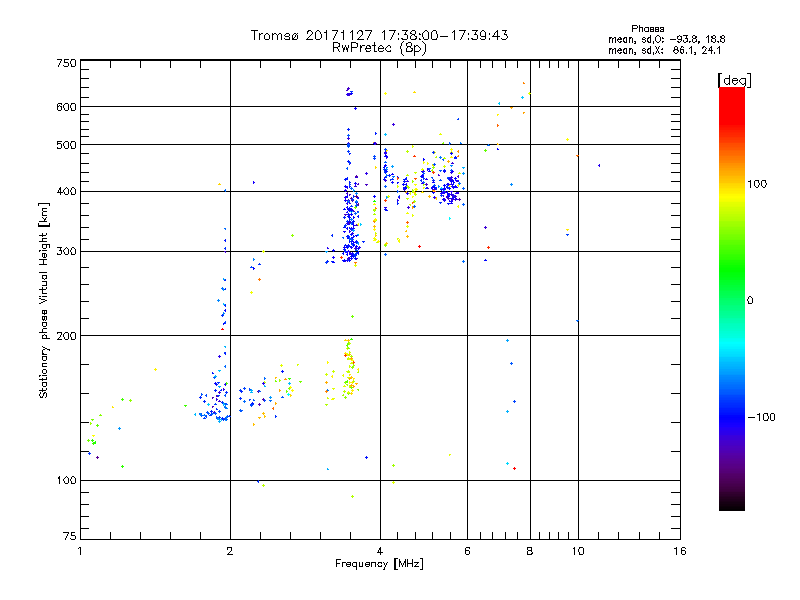The width and height of the screenshot is (800, 600).
Task: Click the rainbow phase colorbar
Action: click(x=732, y=299)
